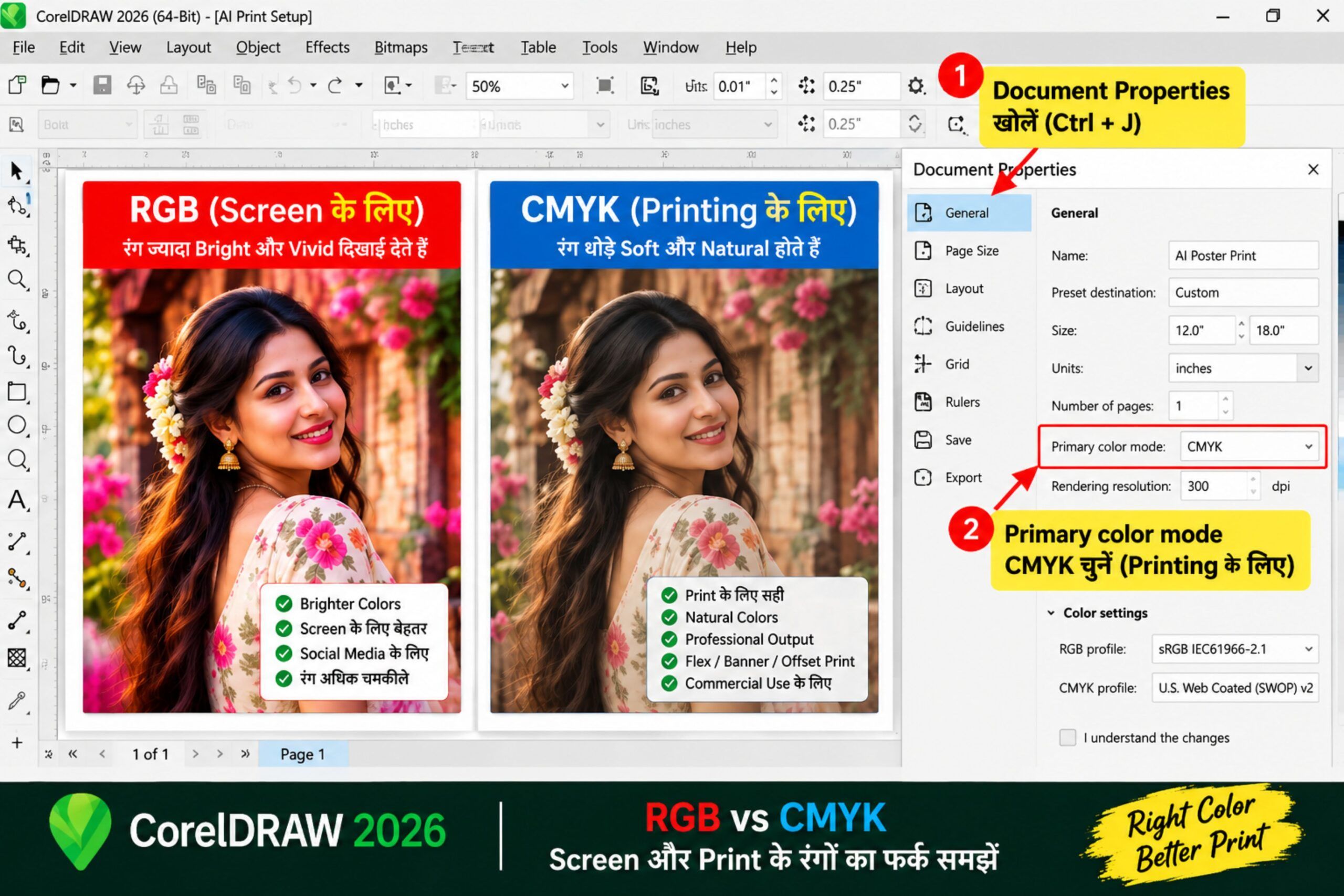
Task: Click the Undo arrow icon
Action: click(293, 86)
